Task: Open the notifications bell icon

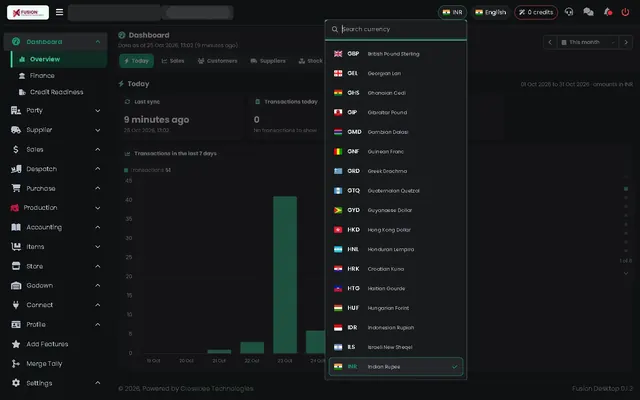Action: (608, 12)
